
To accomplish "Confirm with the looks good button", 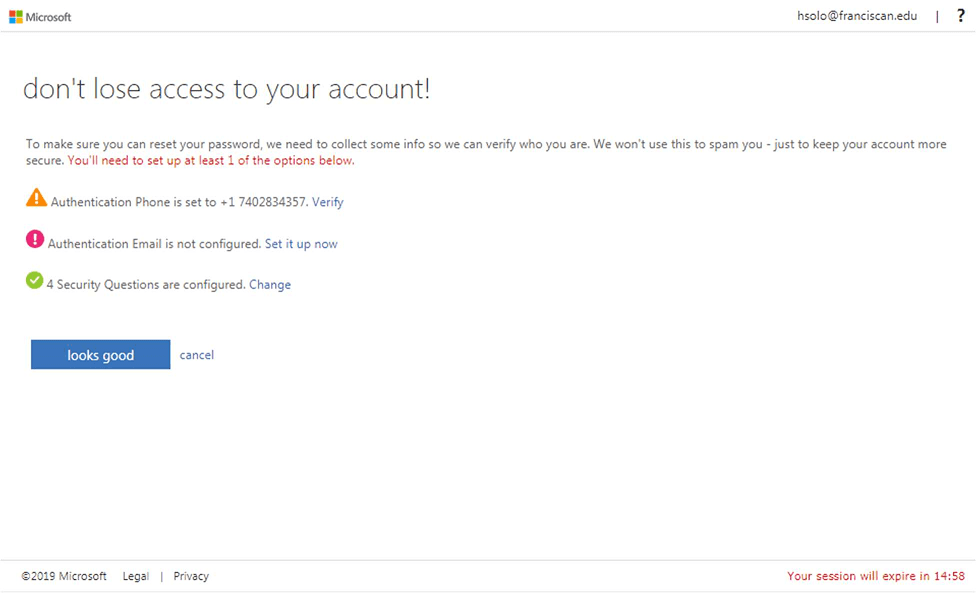I will [100, 355].
